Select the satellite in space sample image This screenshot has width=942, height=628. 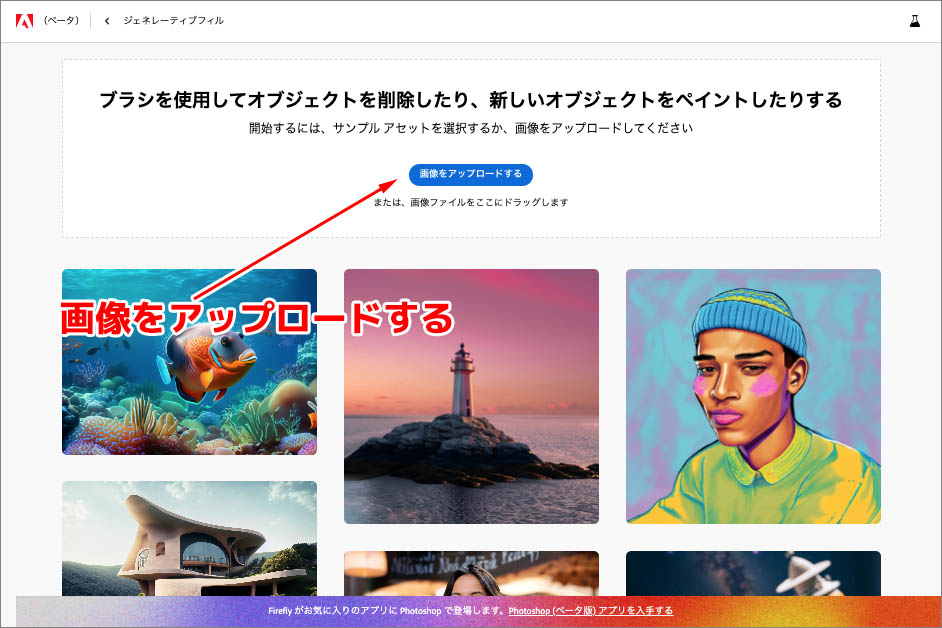click(753, 574)
